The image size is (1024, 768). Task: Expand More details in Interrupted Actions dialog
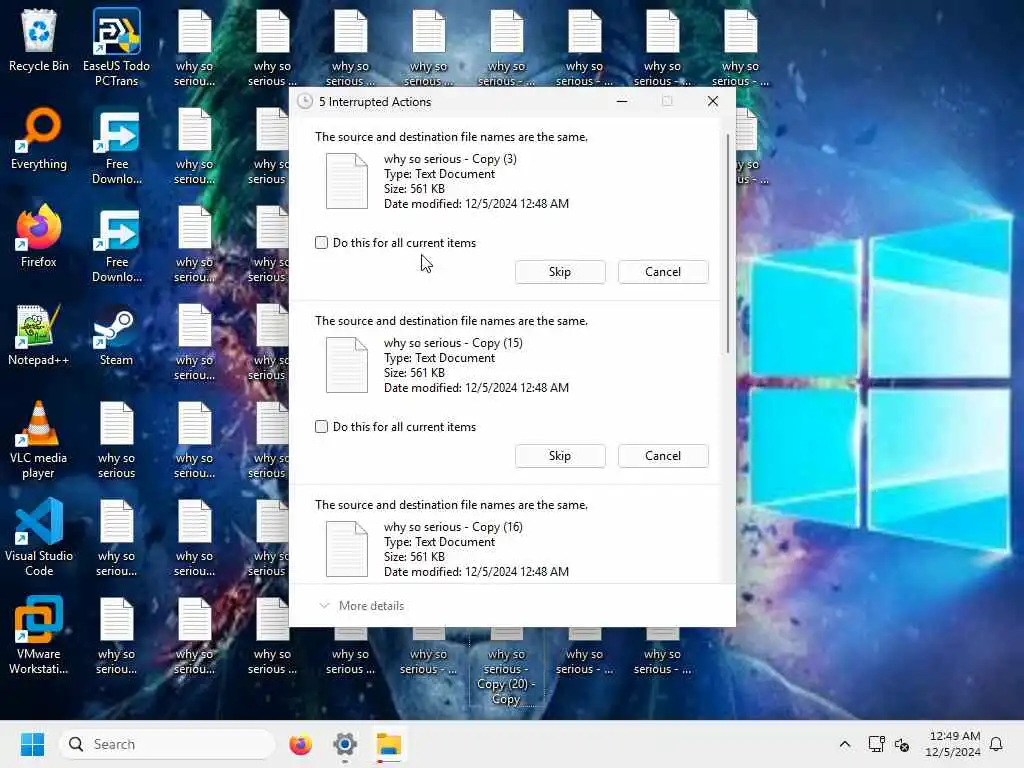coord(362,606)
